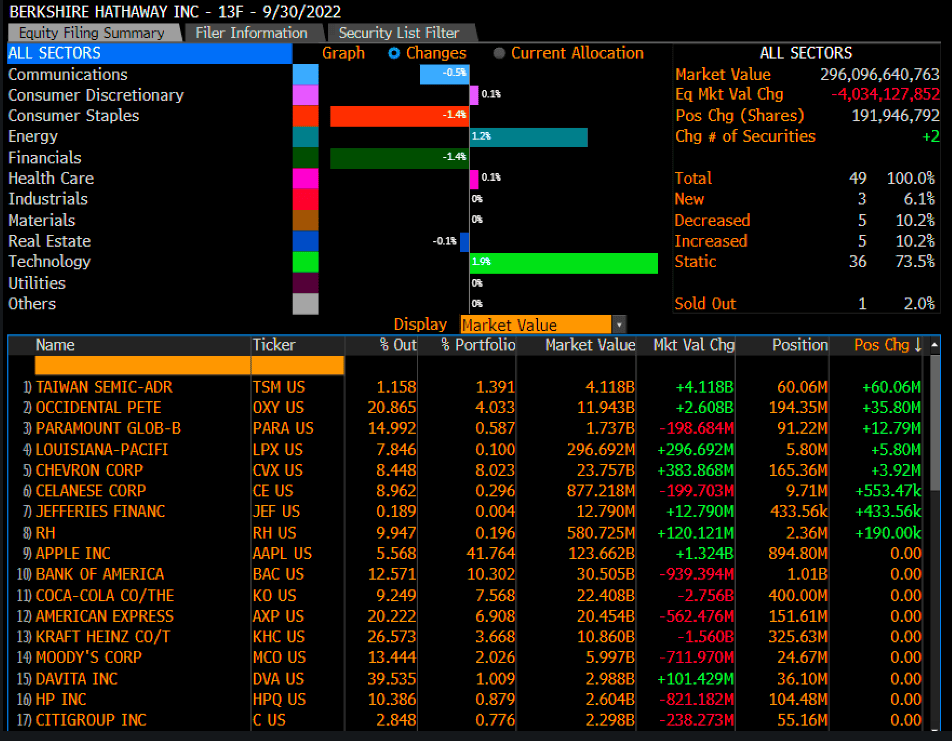Open the JEFFERIES FINANC holding
This screenshot has width=952, height=741.
(x=100, y=512)
